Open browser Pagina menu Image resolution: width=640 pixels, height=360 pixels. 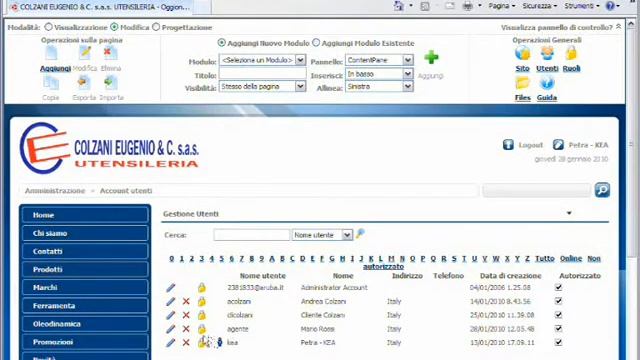(x=502, y=6)
